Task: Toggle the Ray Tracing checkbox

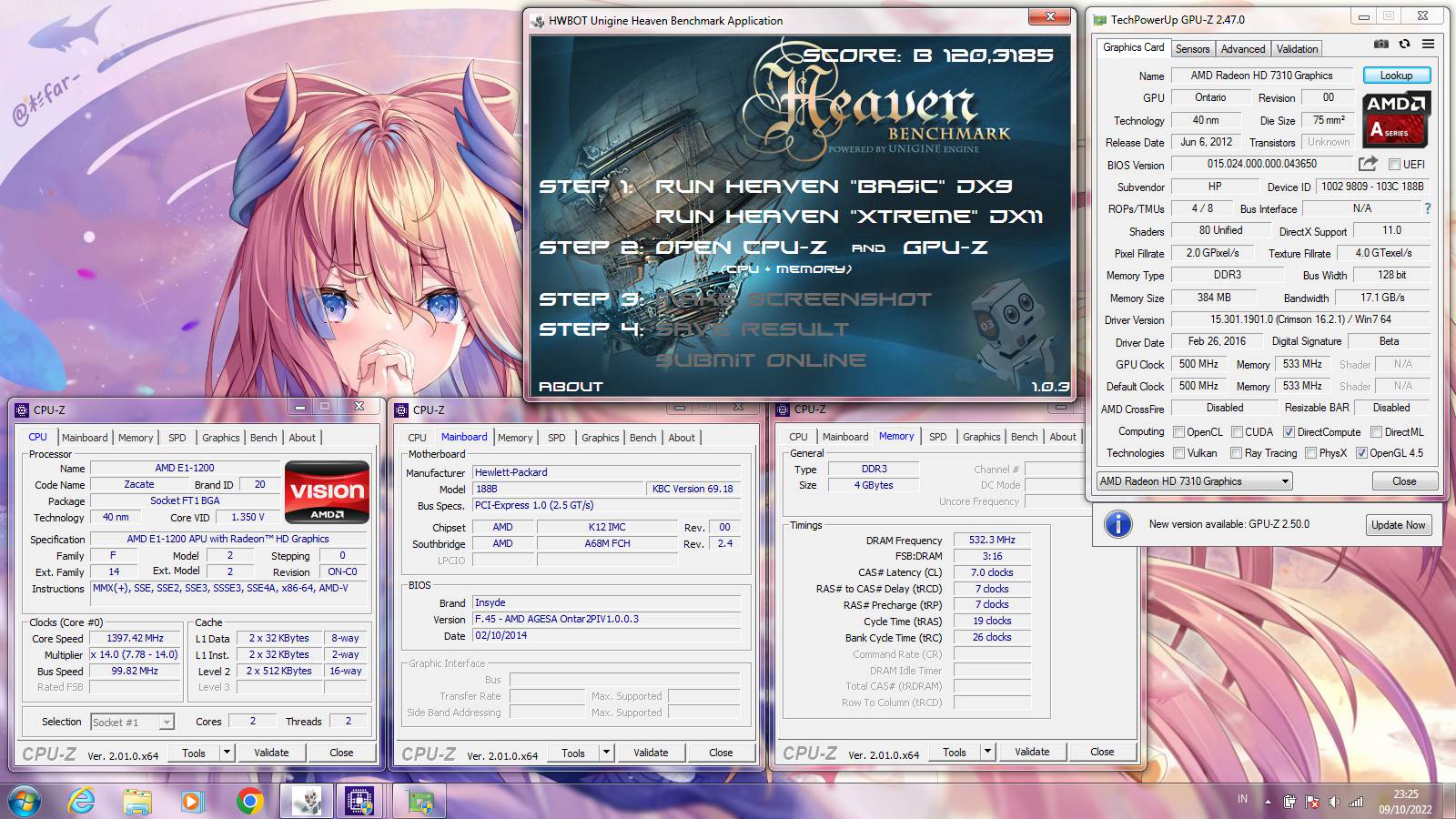Action: click(1236, 453)
